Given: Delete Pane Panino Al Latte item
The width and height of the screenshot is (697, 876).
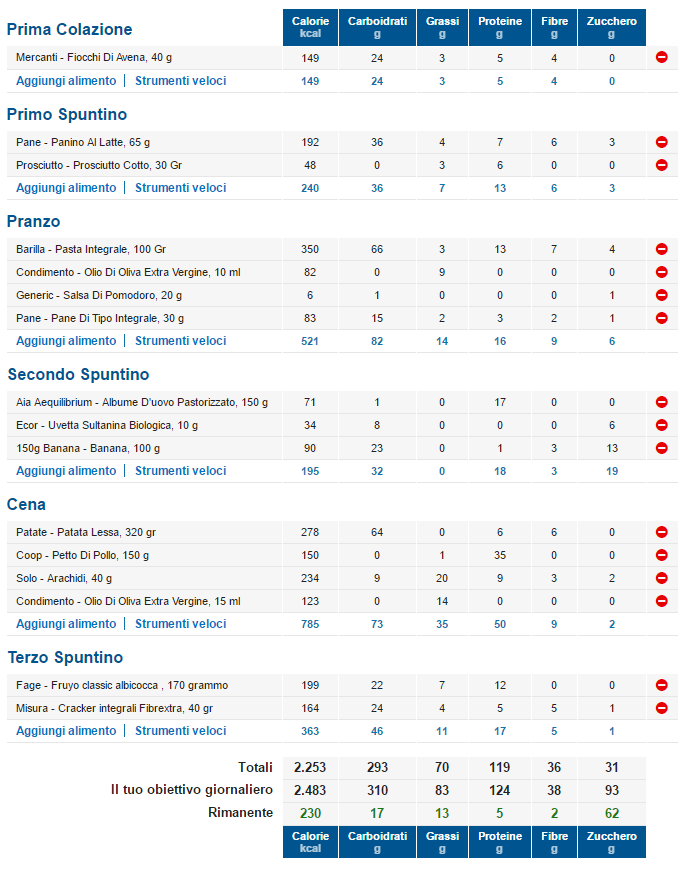Looking at the screenshot, I should pos(661,142).
